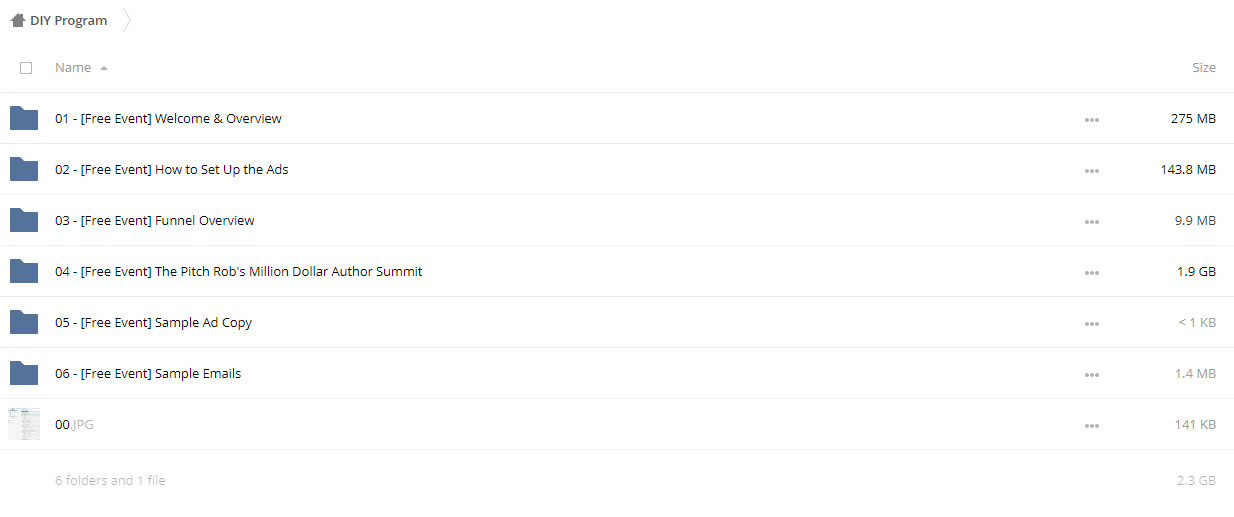Sort the list by the Name column
The width and height of the screenshot is (1234, 517).
click(73, 68)
